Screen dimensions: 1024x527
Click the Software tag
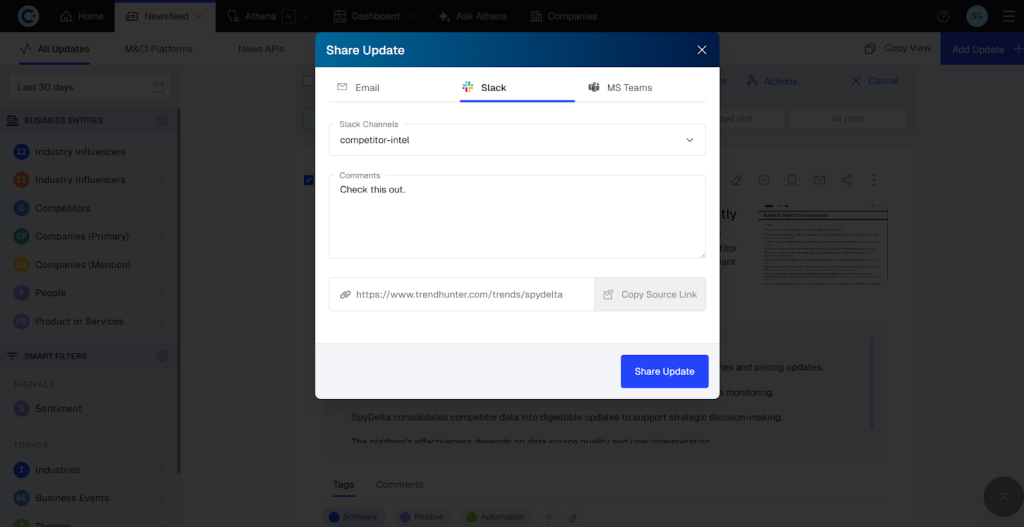[354, 517]
